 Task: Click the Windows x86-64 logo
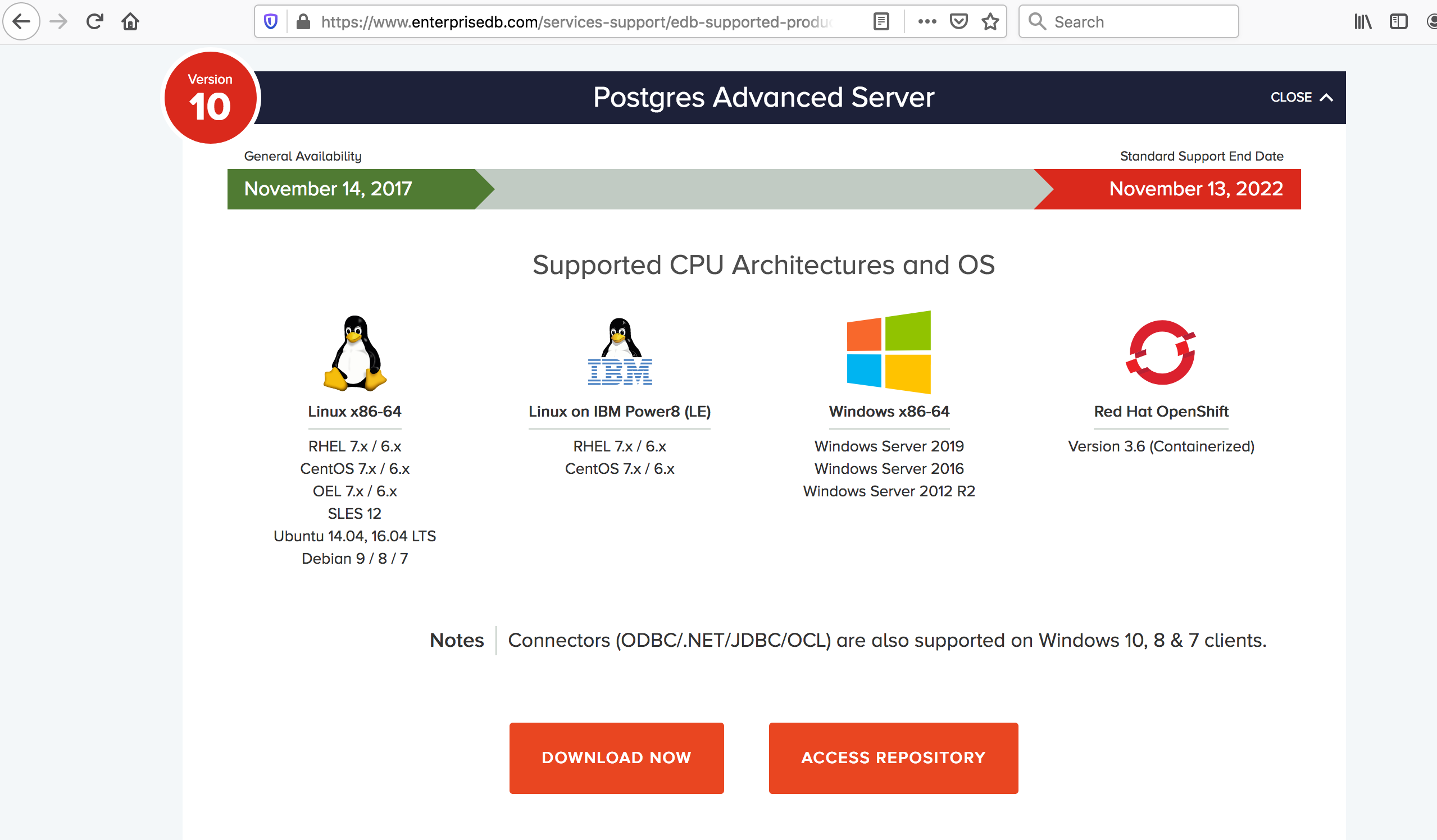(889, 352)
